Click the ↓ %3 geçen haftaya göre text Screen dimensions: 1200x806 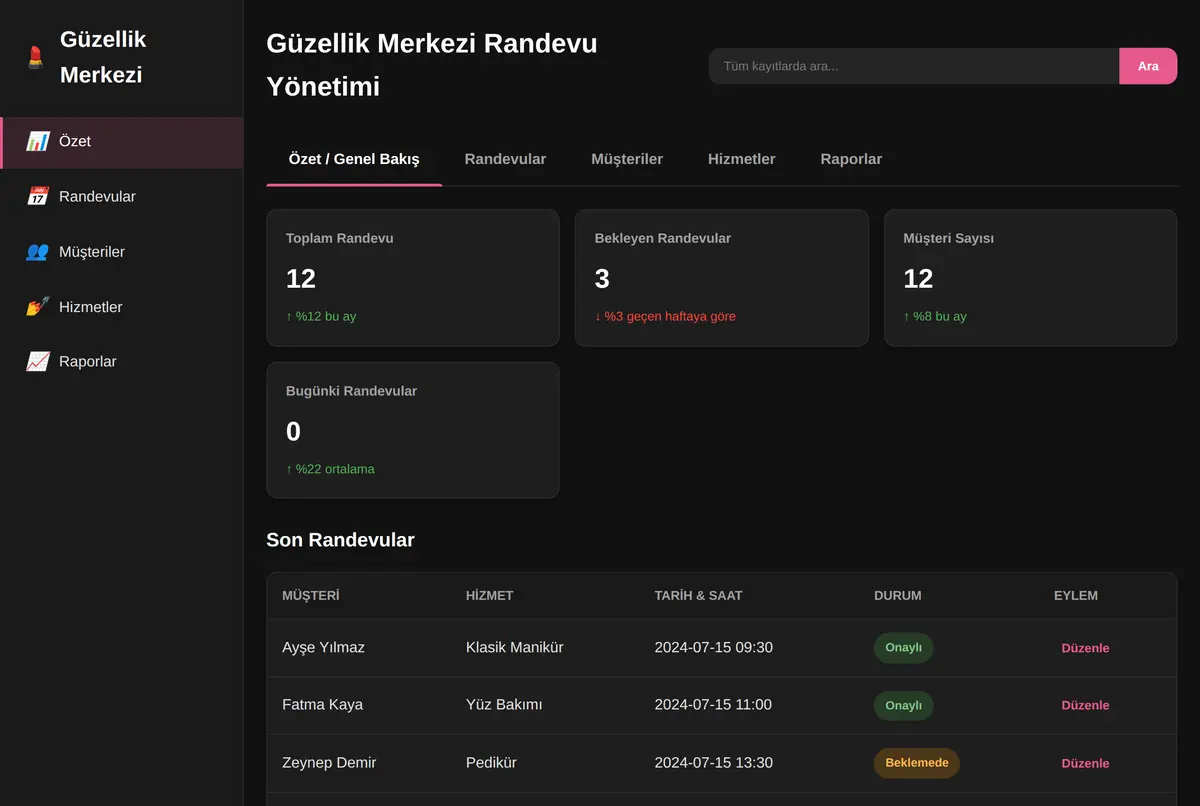[x=665, y=316]
